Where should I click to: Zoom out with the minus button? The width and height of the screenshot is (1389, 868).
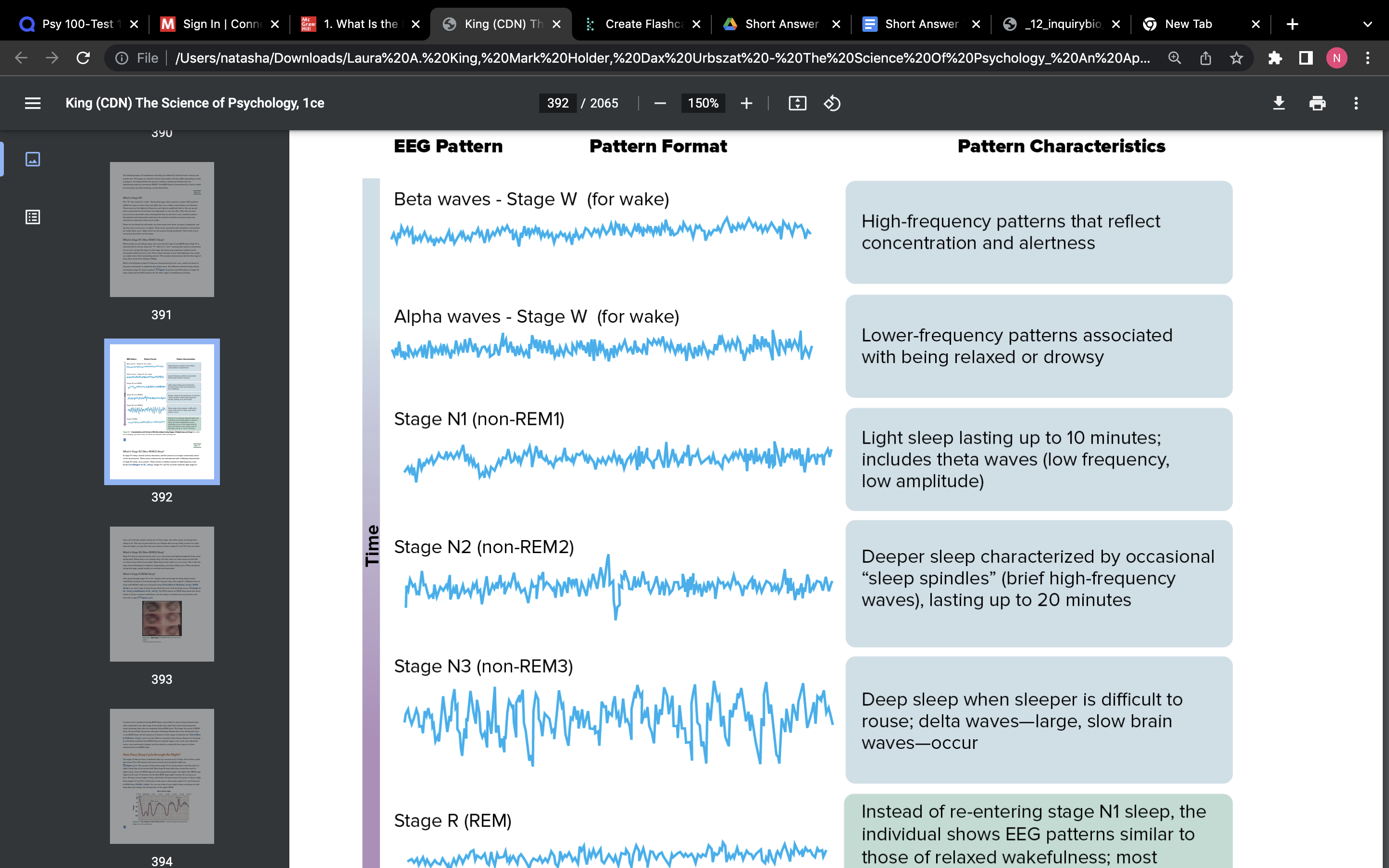pos(660,103)
